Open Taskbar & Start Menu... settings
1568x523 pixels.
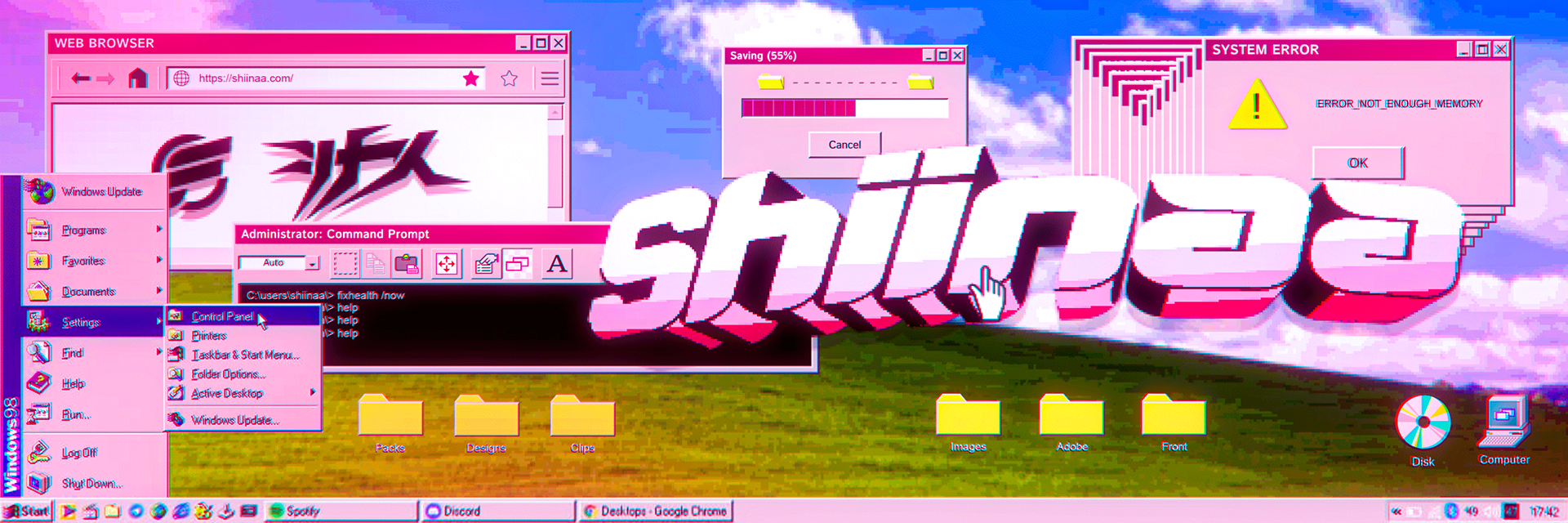(243, 355)
